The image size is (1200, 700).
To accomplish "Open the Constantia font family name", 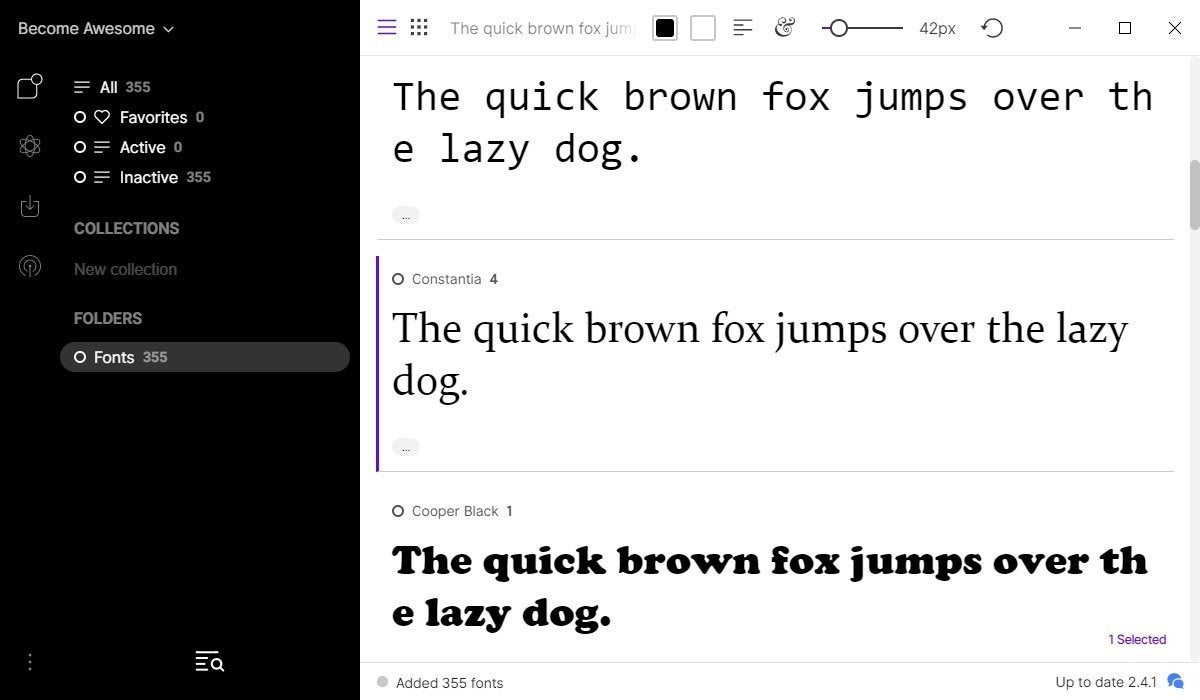I will [446, 279].
